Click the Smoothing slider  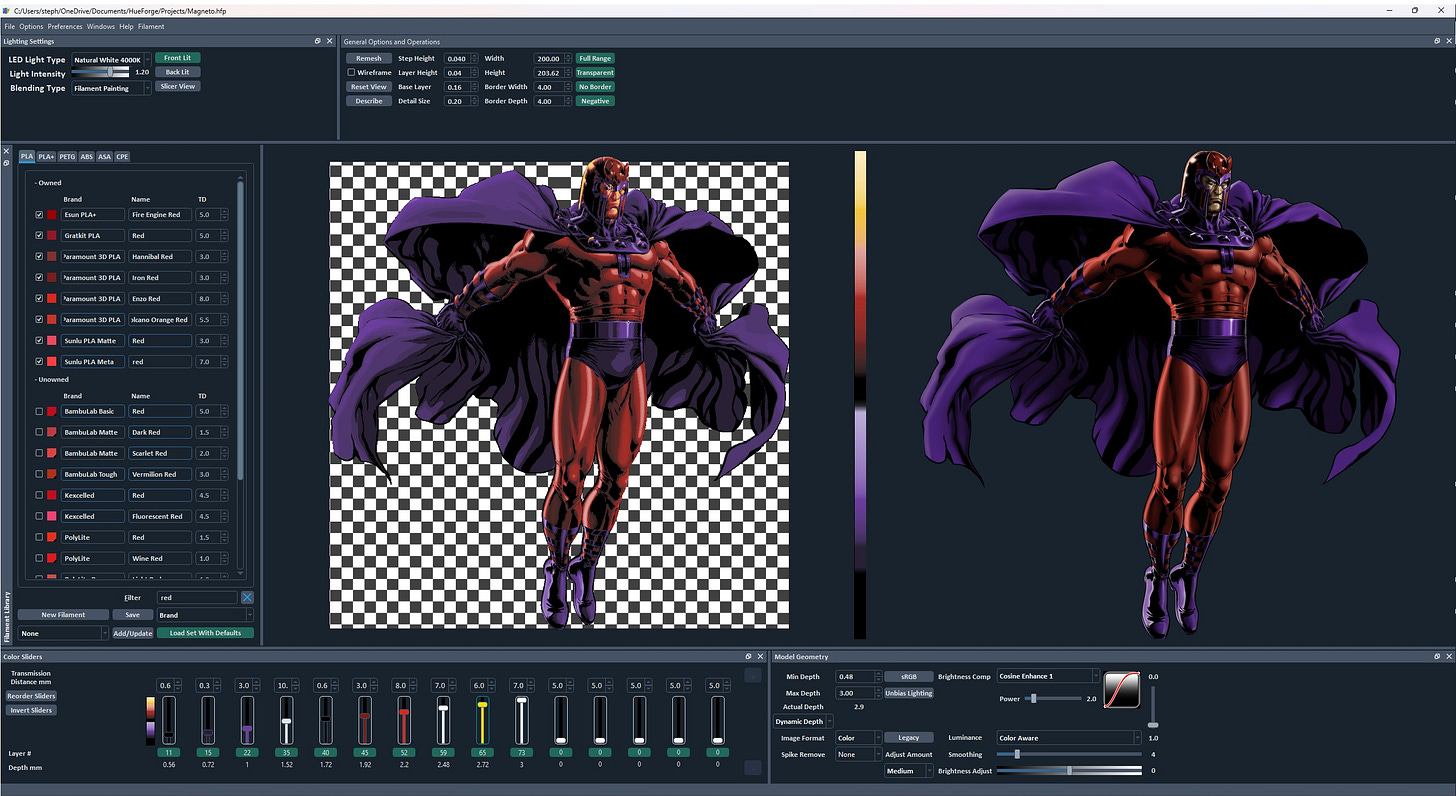(1068, 754)
